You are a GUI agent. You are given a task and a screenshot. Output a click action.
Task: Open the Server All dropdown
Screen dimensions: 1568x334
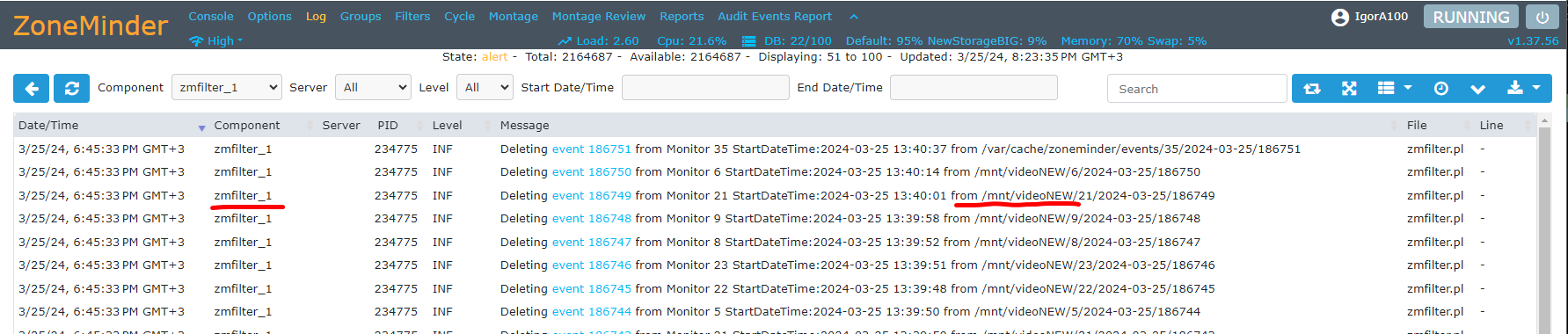(x=374, y=87)
